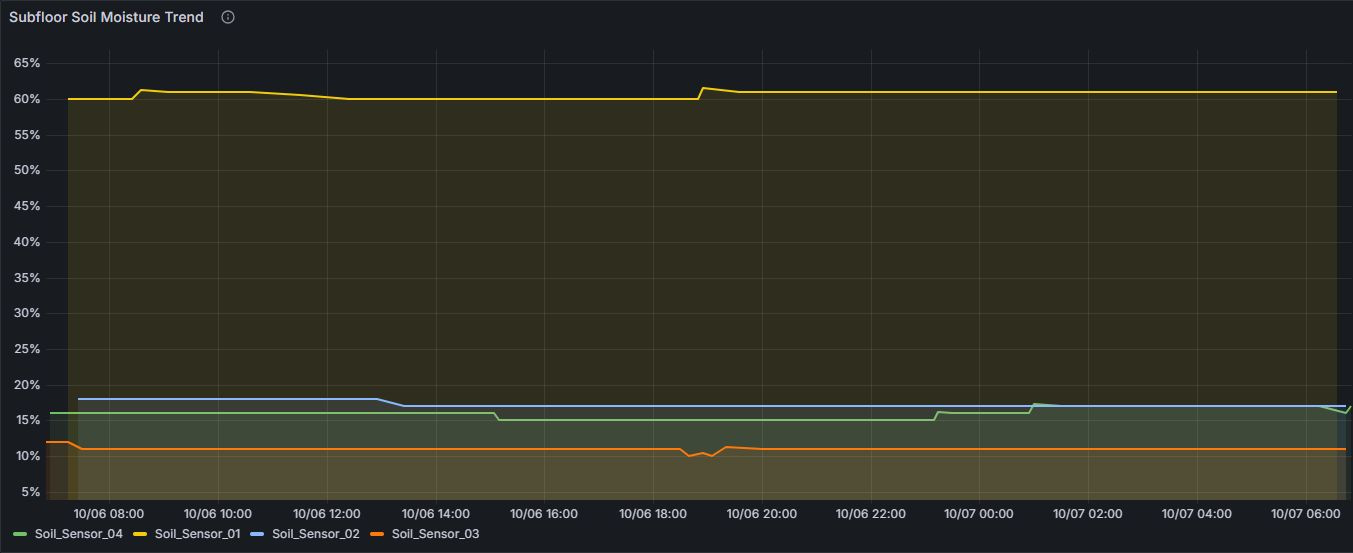Click the blue line's step-down near 13:00

[390, 402]
